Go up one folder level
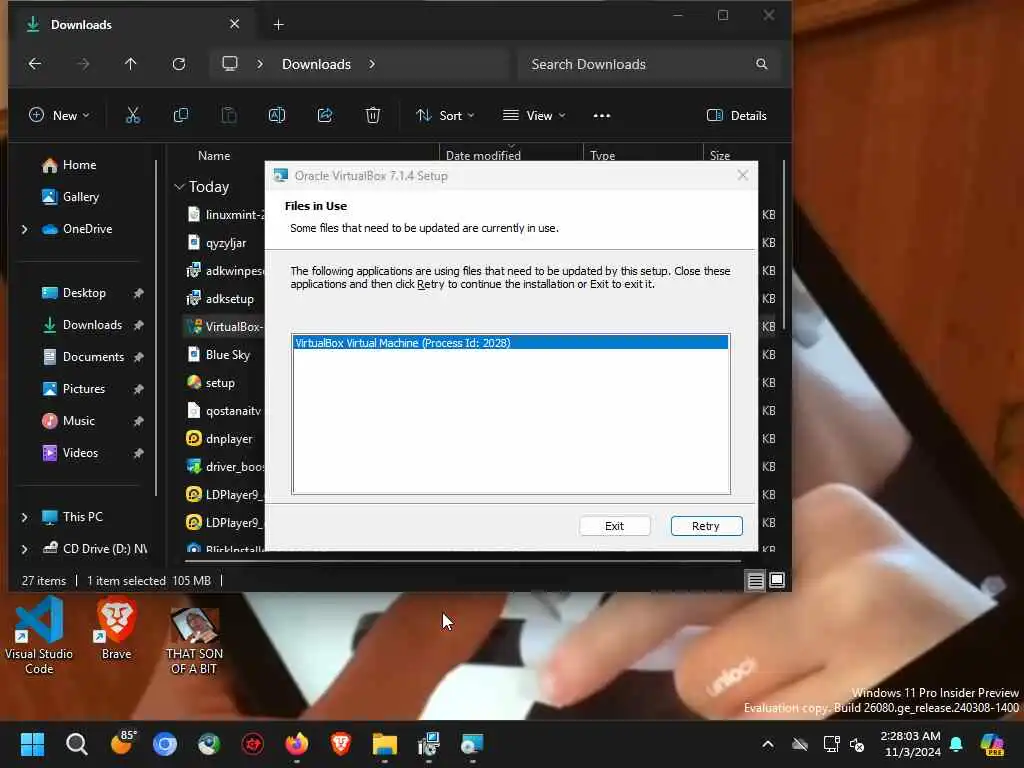 click(131, 64)
